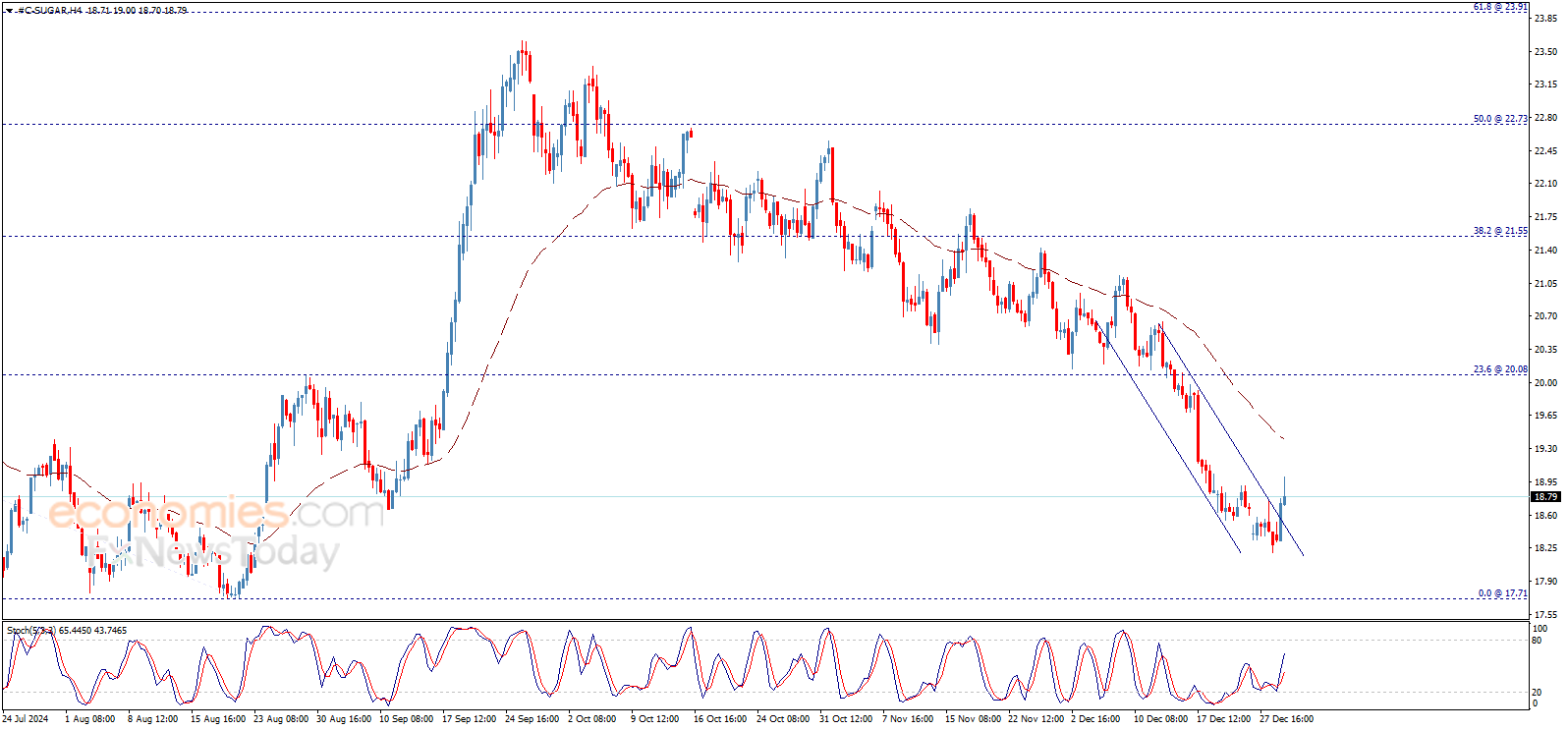Click price axis value 21.75
1568x730 pixels.
(1545, 217)
